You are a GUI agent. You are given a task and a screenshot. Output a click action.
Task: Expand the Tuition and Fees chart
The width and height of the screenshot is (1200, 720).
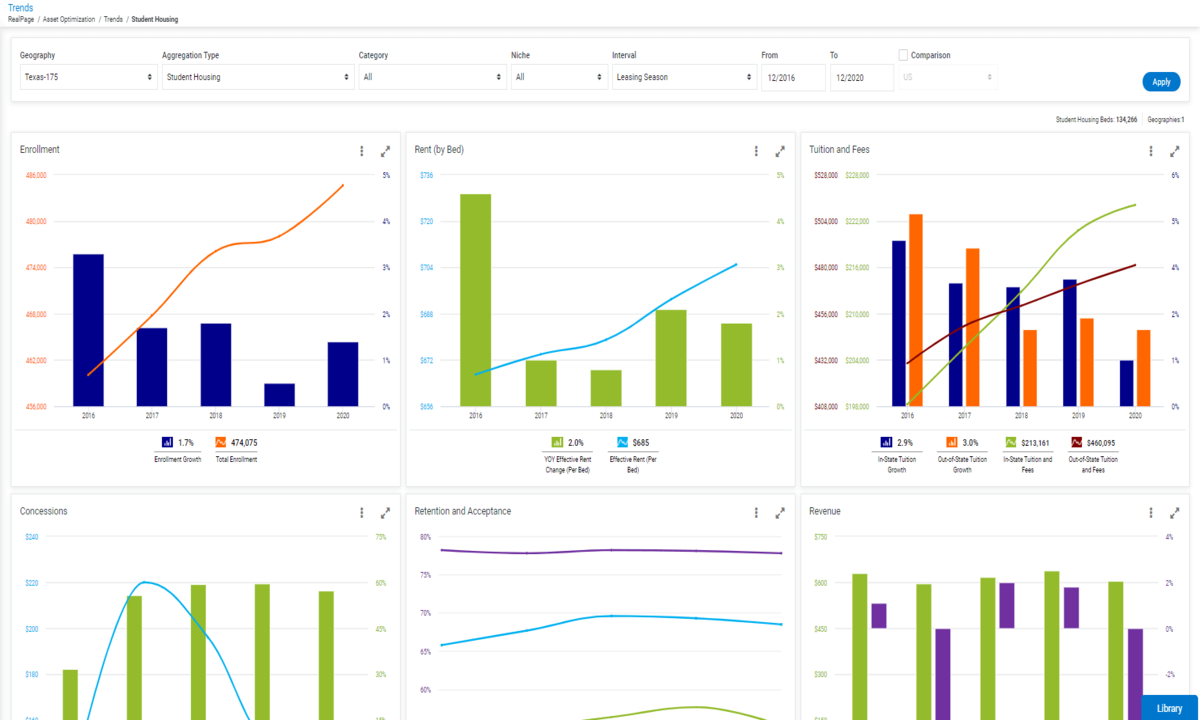coord(1175,152)
